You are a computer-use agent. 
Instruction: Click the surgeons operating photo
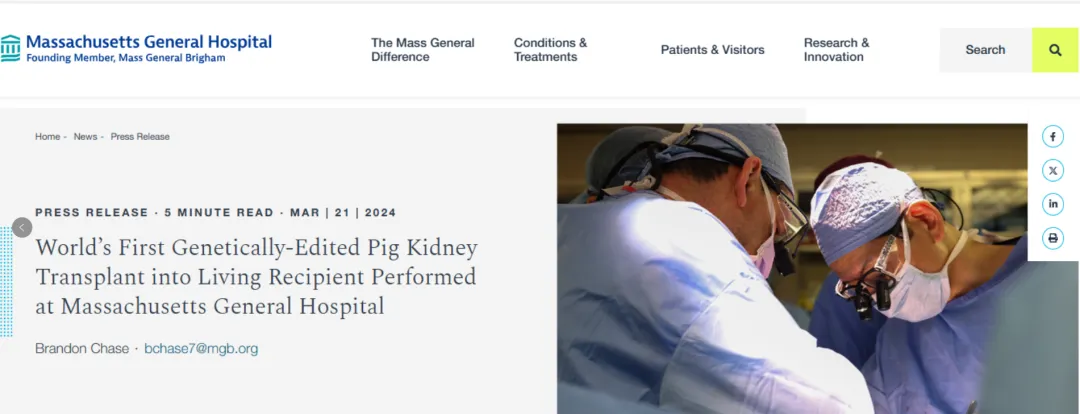point(790,268)
